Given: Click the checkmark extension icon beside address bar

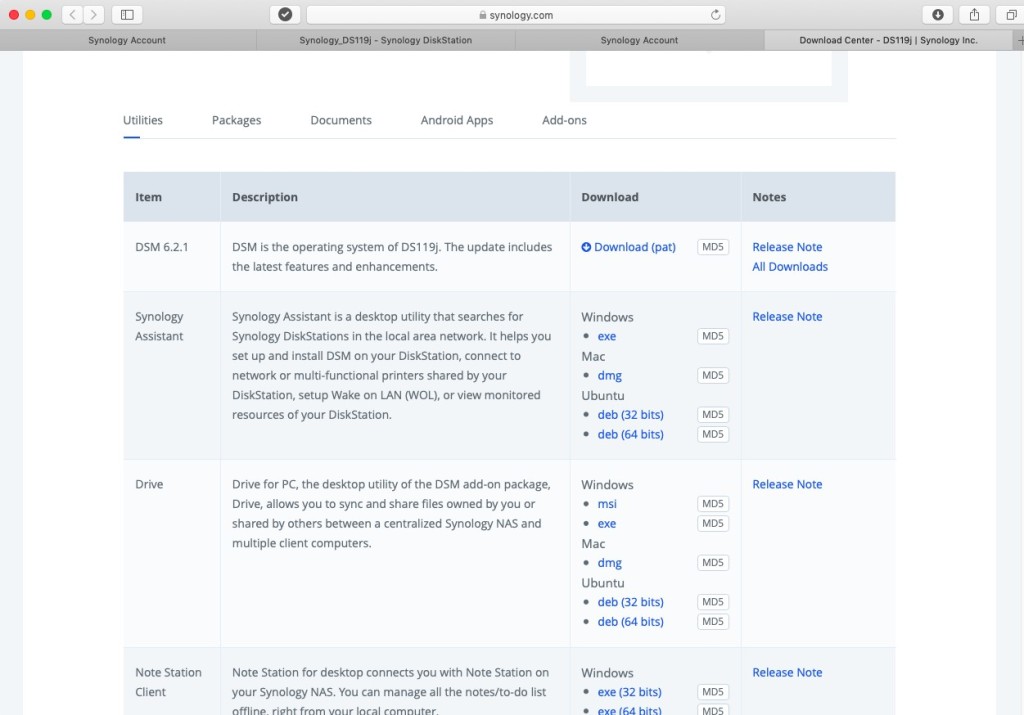Looking at the screenshot, I should point(285,14).
